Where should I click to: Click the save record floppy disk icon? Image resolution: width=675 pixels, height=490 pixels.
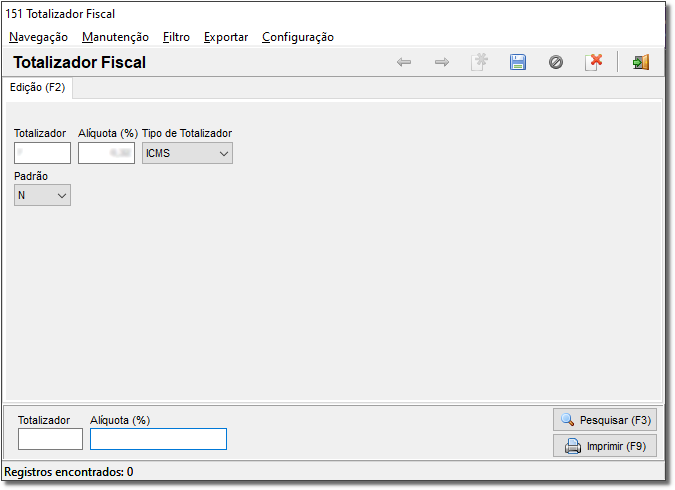tap(518, 62)
